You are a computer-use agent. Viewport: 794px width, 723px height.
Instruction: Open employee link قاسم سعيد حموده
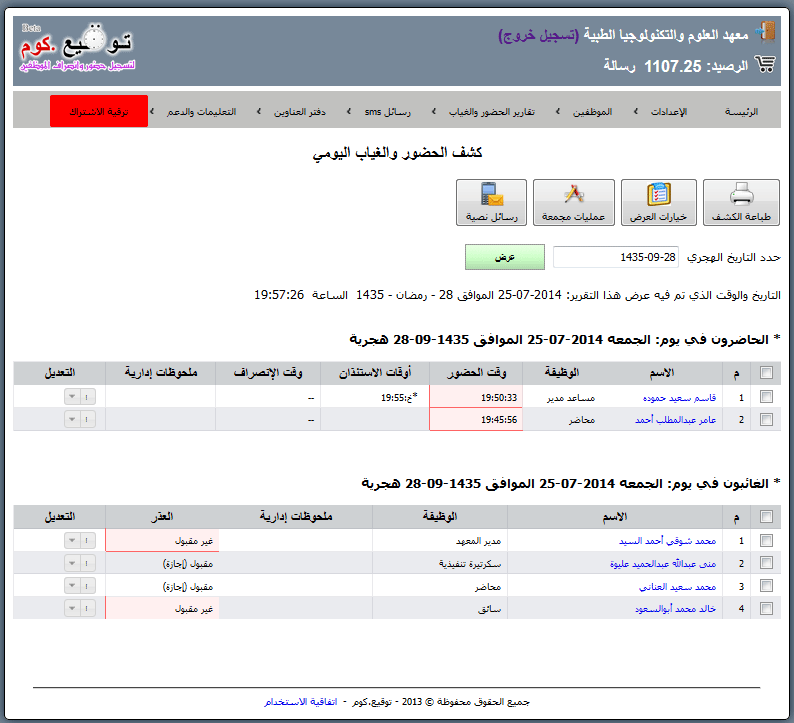coord(679,398)
